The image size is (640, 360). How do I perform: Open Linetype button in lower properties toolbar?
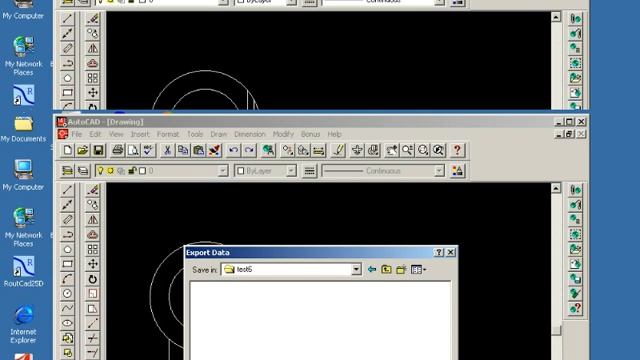tap(309, 171)
